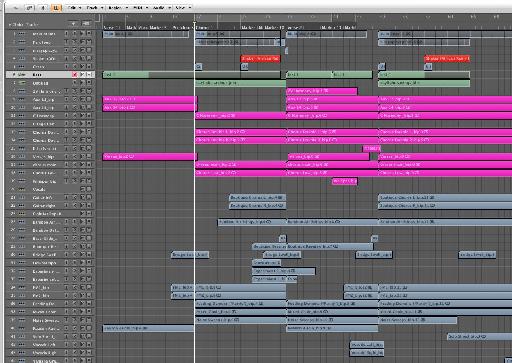Select the Guitar left track name

point(42,198)
